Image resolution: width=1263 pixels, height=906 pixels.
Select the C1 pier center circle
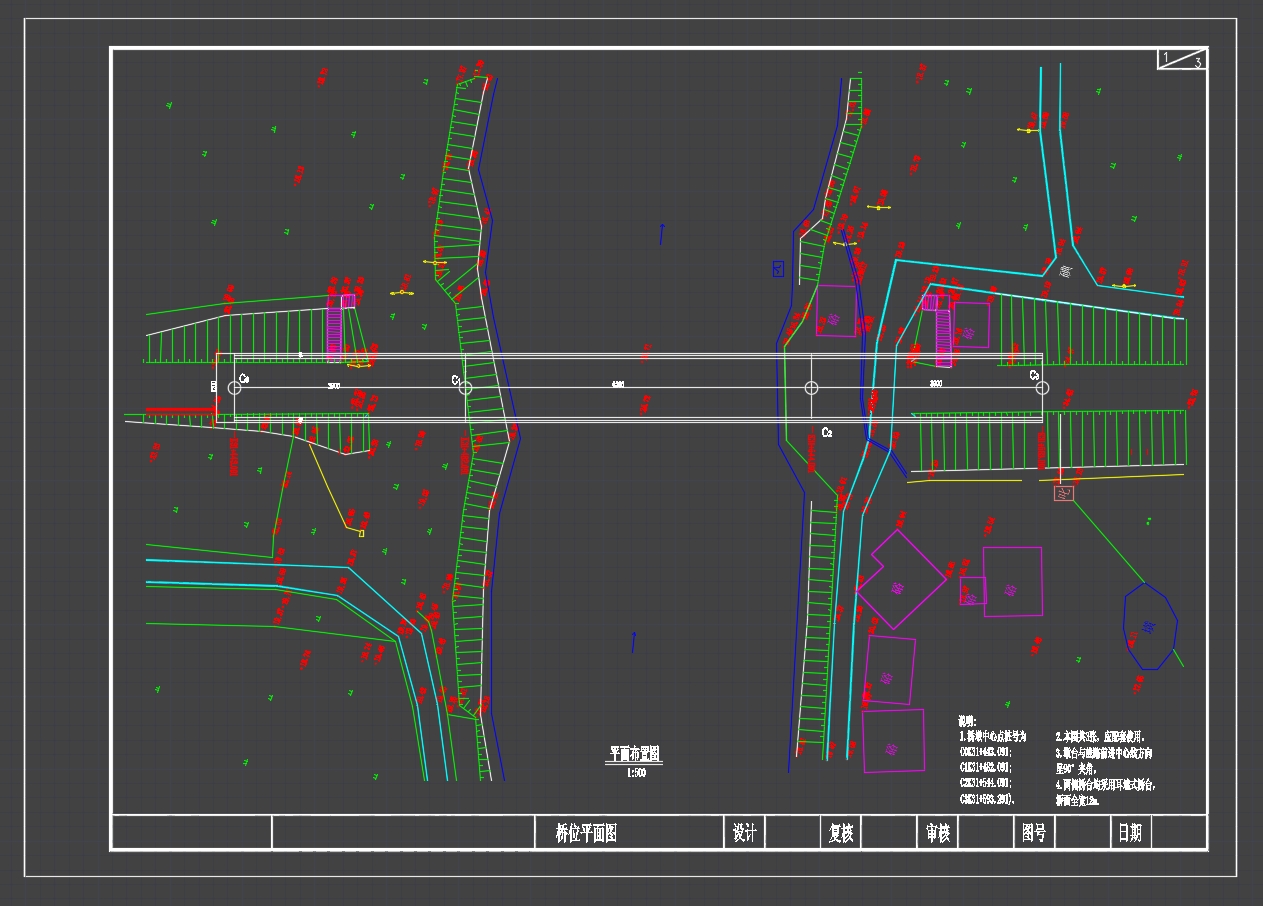465,388
